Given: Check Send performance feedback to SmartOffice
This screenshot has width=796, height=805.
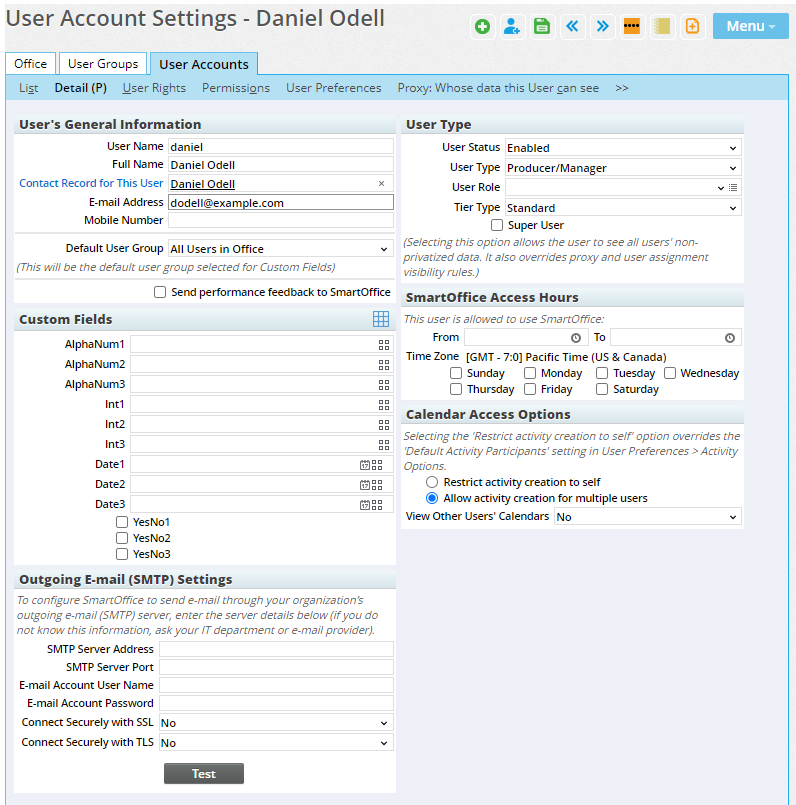Looking at the screenshot, I should (160, 292).
